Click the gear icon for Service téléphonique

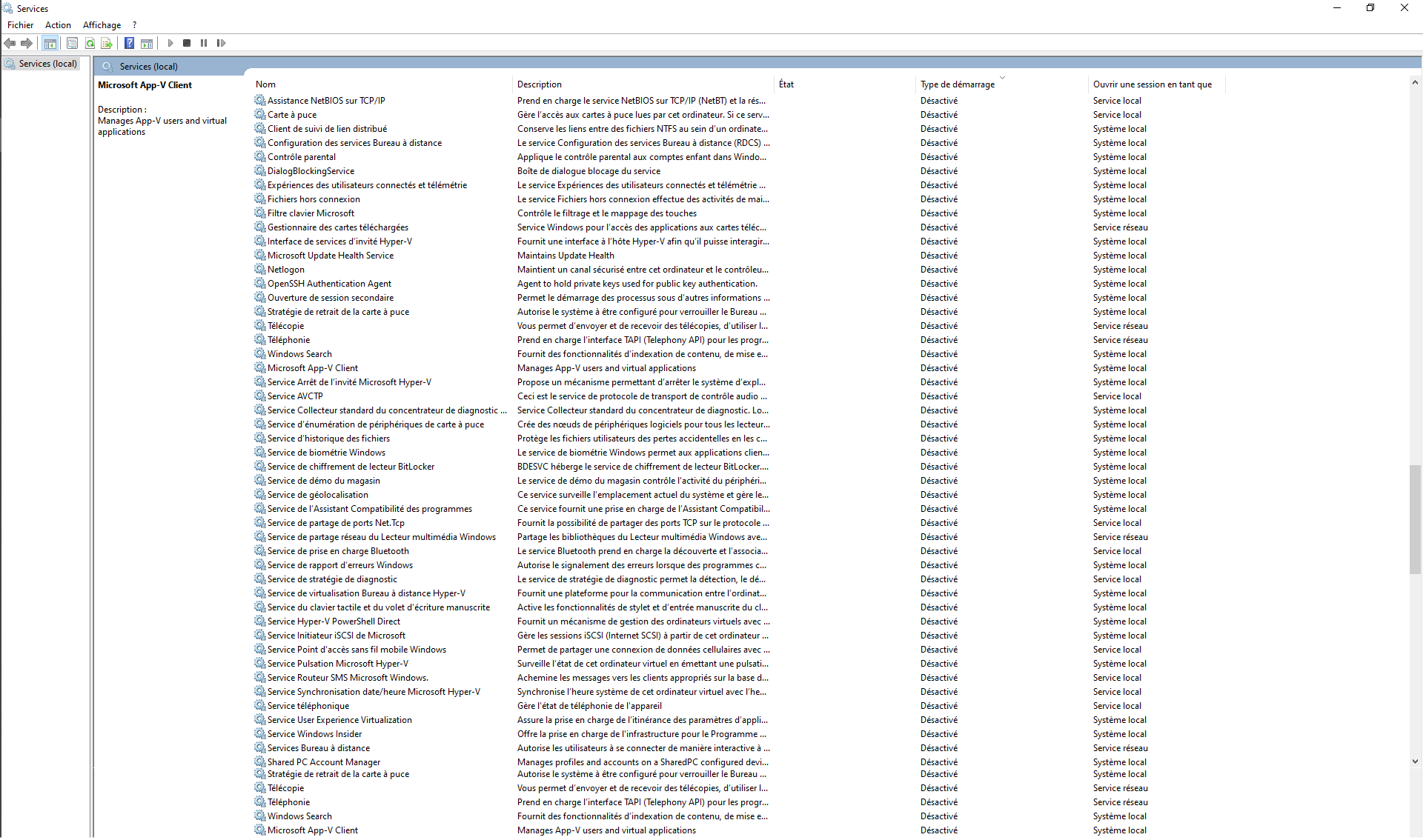260,706
